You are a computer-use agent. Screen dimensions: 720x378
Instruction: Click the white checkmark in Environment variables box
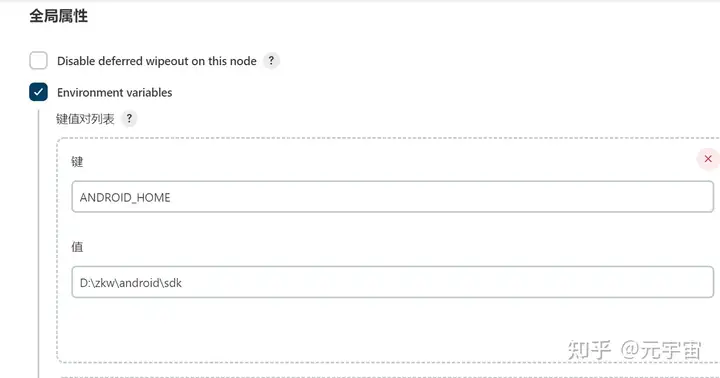38,92
